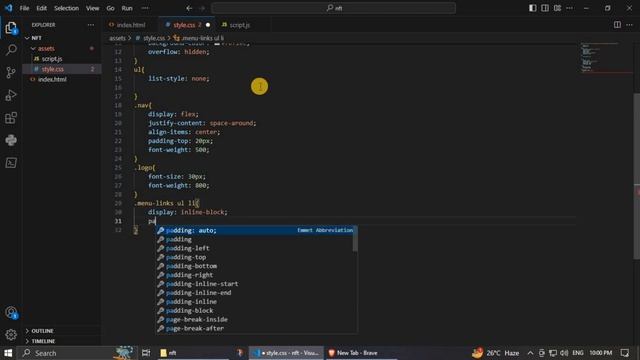This screenshot has height=360, width=640.
Task: Open the customize layout icon
Action: pos(557,8)
